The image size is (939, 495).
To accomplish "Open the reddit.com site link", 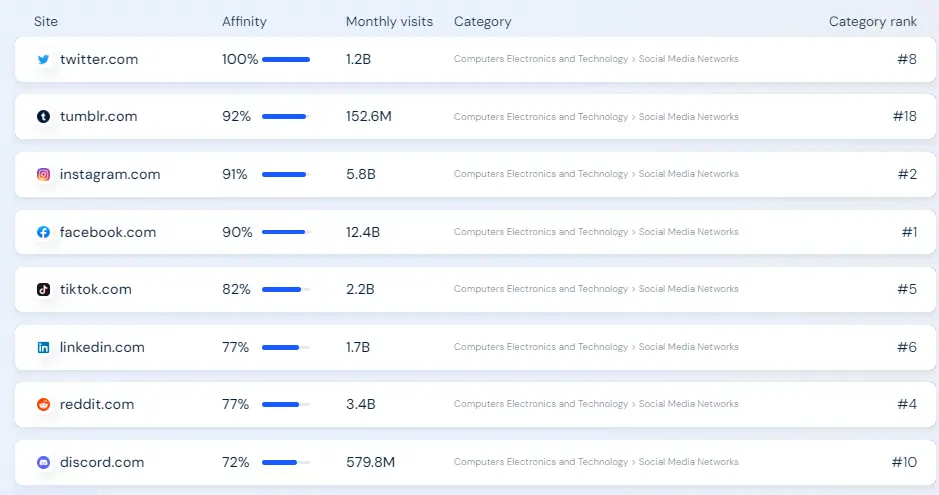I will (x=97, y=405).
